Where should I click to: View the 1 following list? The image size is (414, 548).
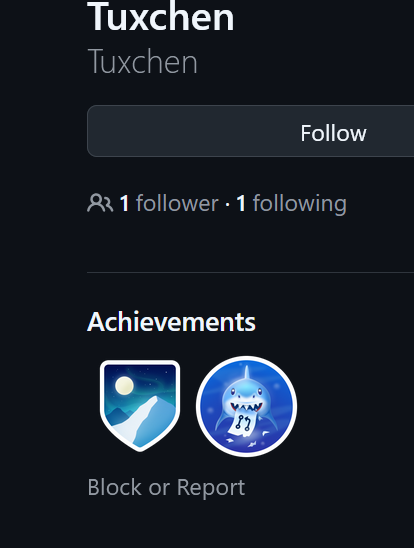pyautogui.click(x=291, y=203)
